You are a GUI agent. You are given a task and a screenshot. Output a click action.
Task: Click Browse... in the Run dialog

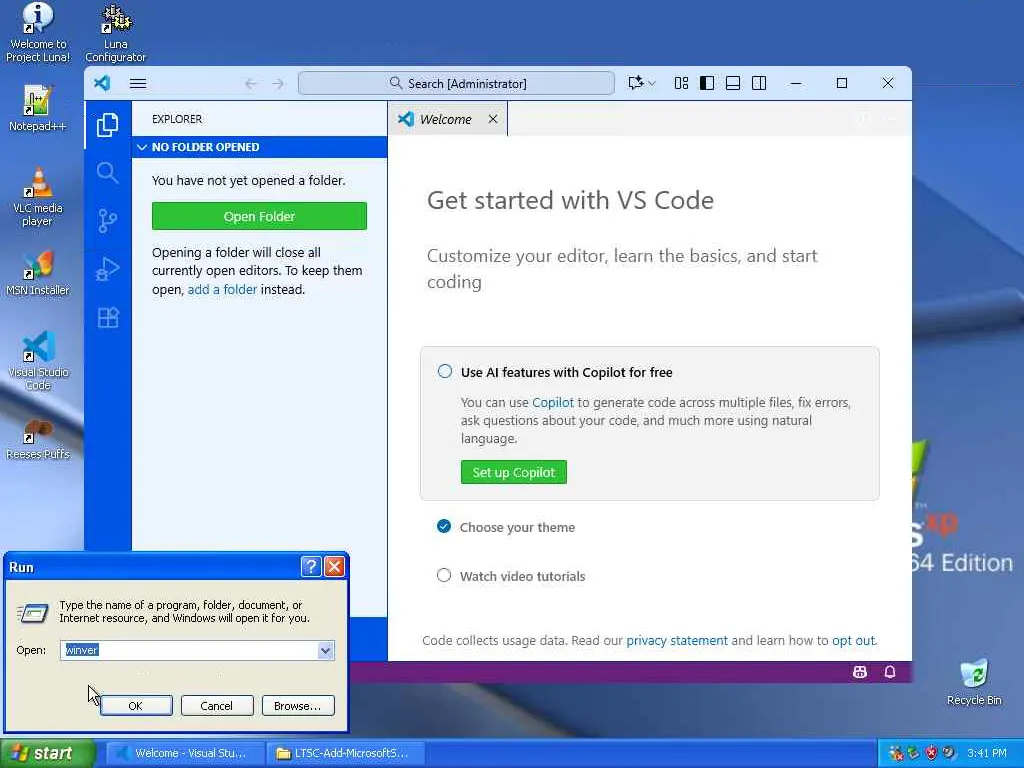(x=298, y=706)
